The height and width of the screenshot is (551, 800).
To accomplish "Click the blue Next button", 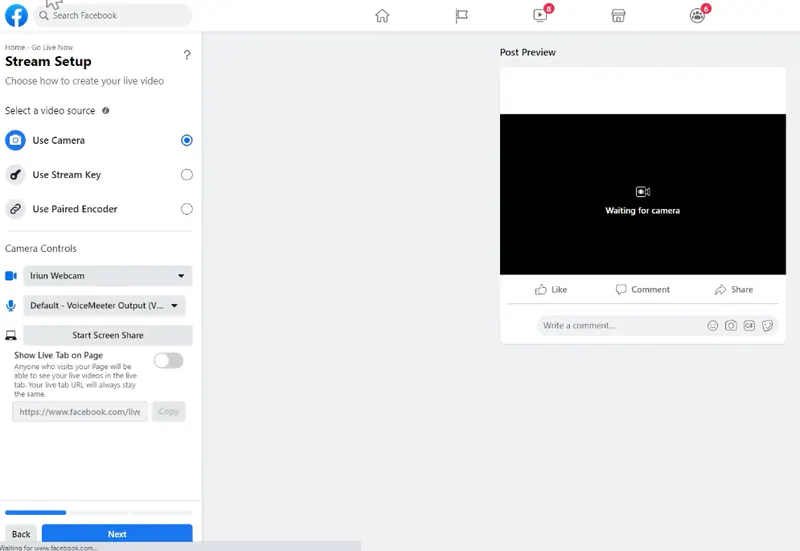I will 117,534.
